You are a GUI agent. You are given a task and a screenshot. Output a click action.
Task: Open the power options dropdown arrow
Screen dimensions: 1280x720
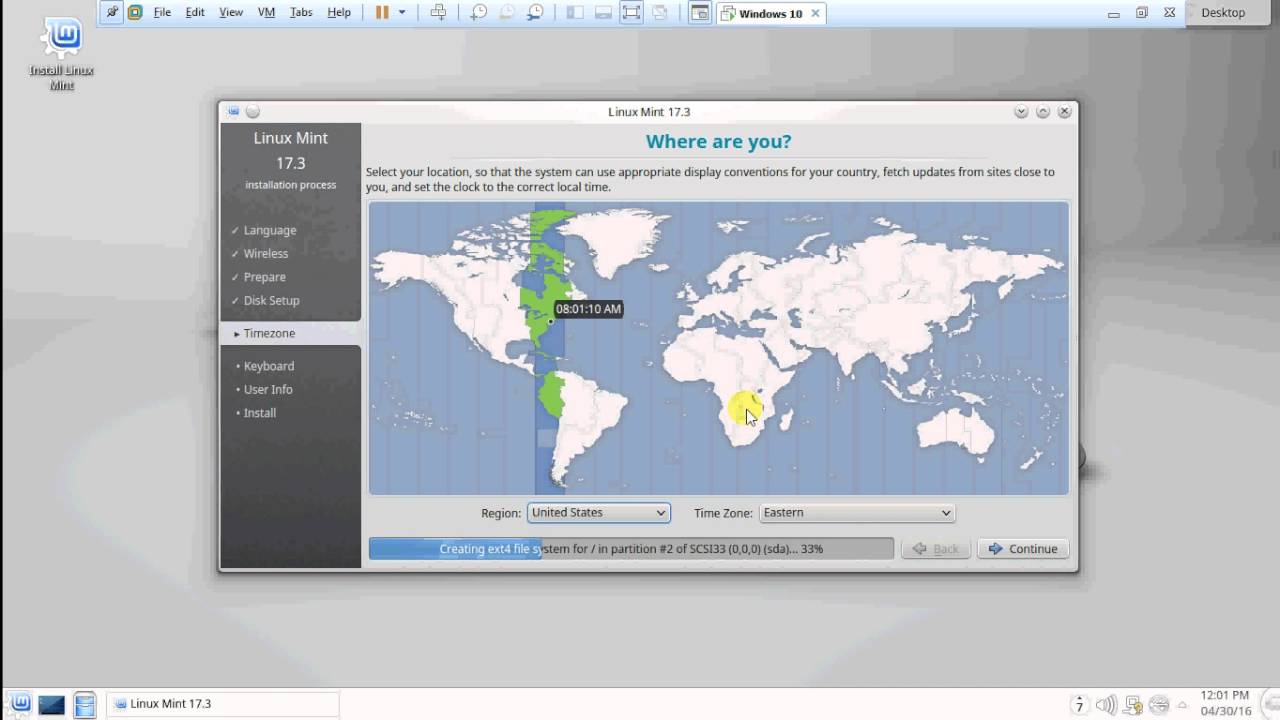[402, 13]
